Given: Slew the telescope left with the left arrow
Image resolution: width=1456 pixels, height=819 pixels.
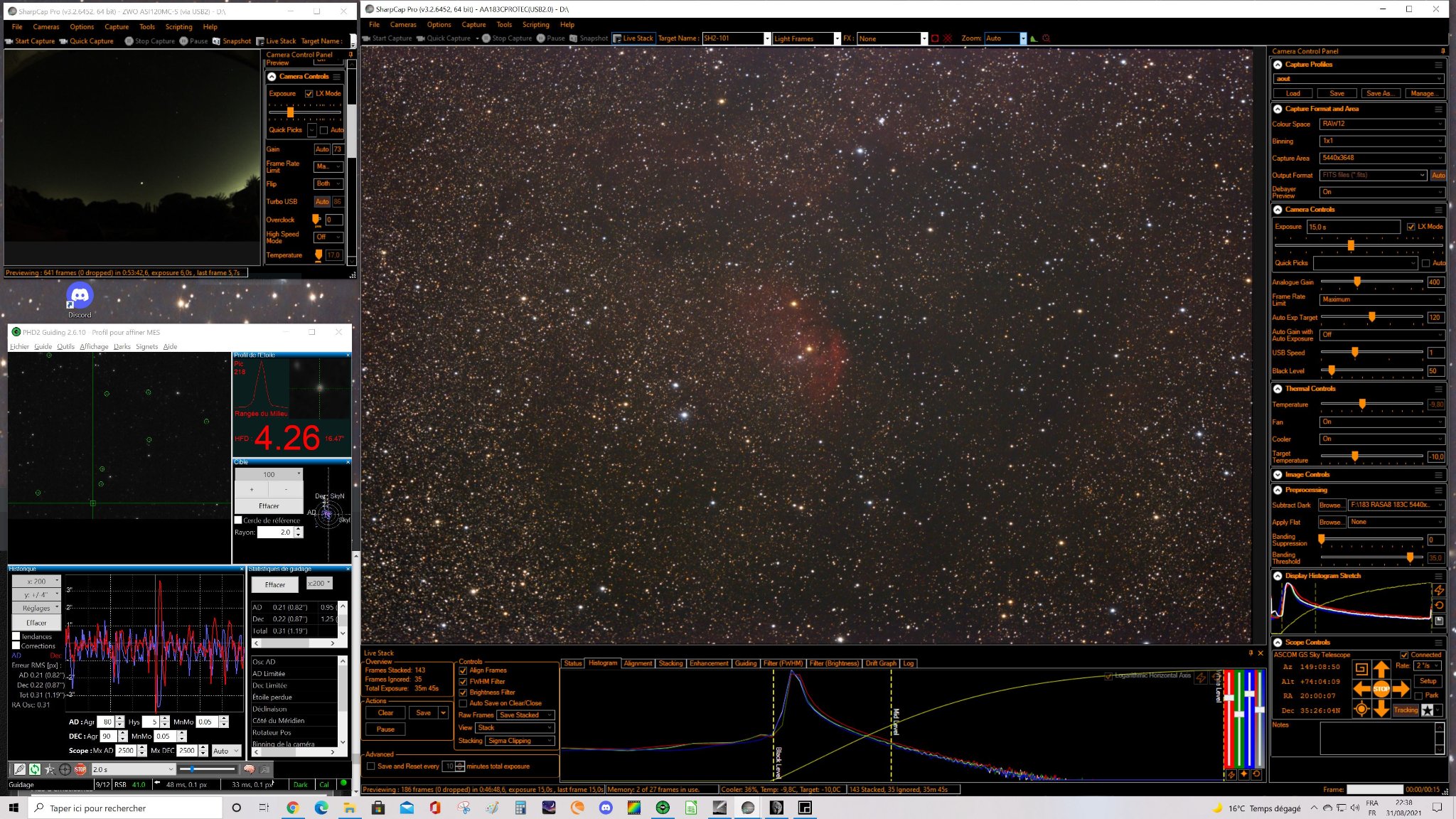Looking at the screenshot, I should (1361, 688).
